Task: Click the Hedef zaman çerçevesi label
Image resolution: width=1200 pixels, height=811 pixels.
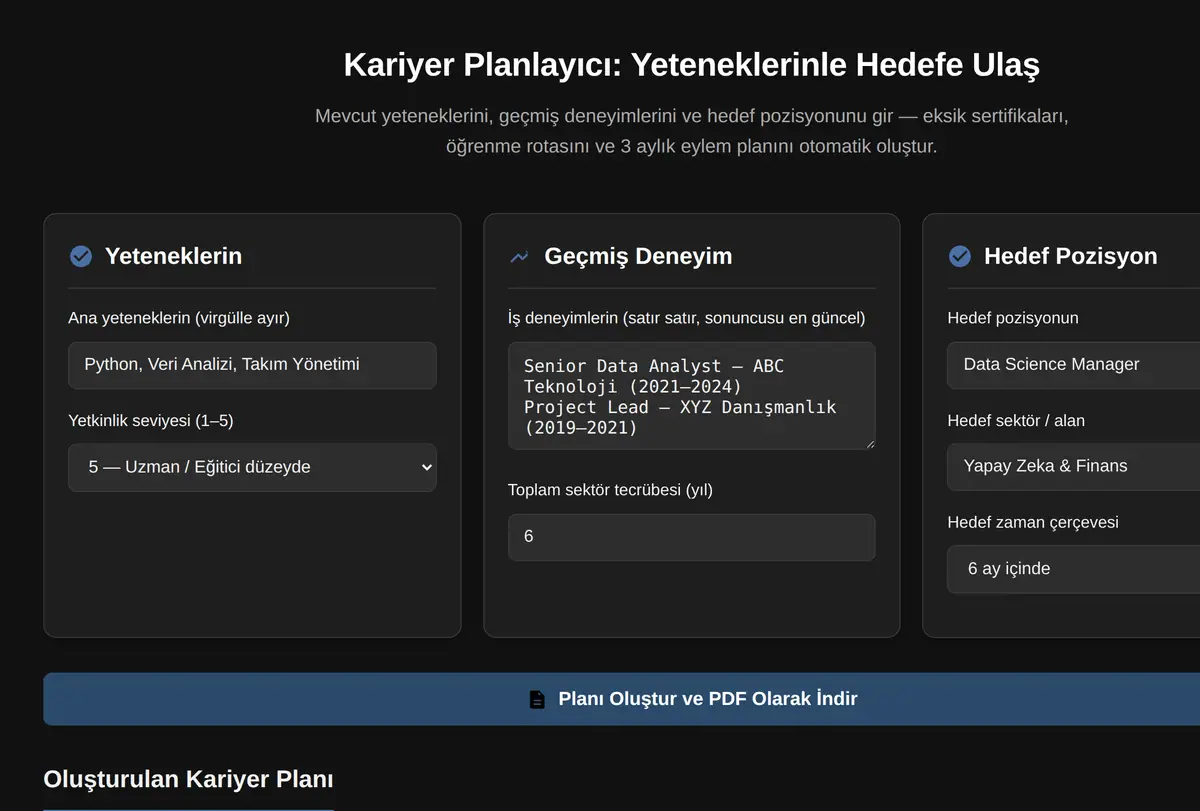Action: (1033, 522)
